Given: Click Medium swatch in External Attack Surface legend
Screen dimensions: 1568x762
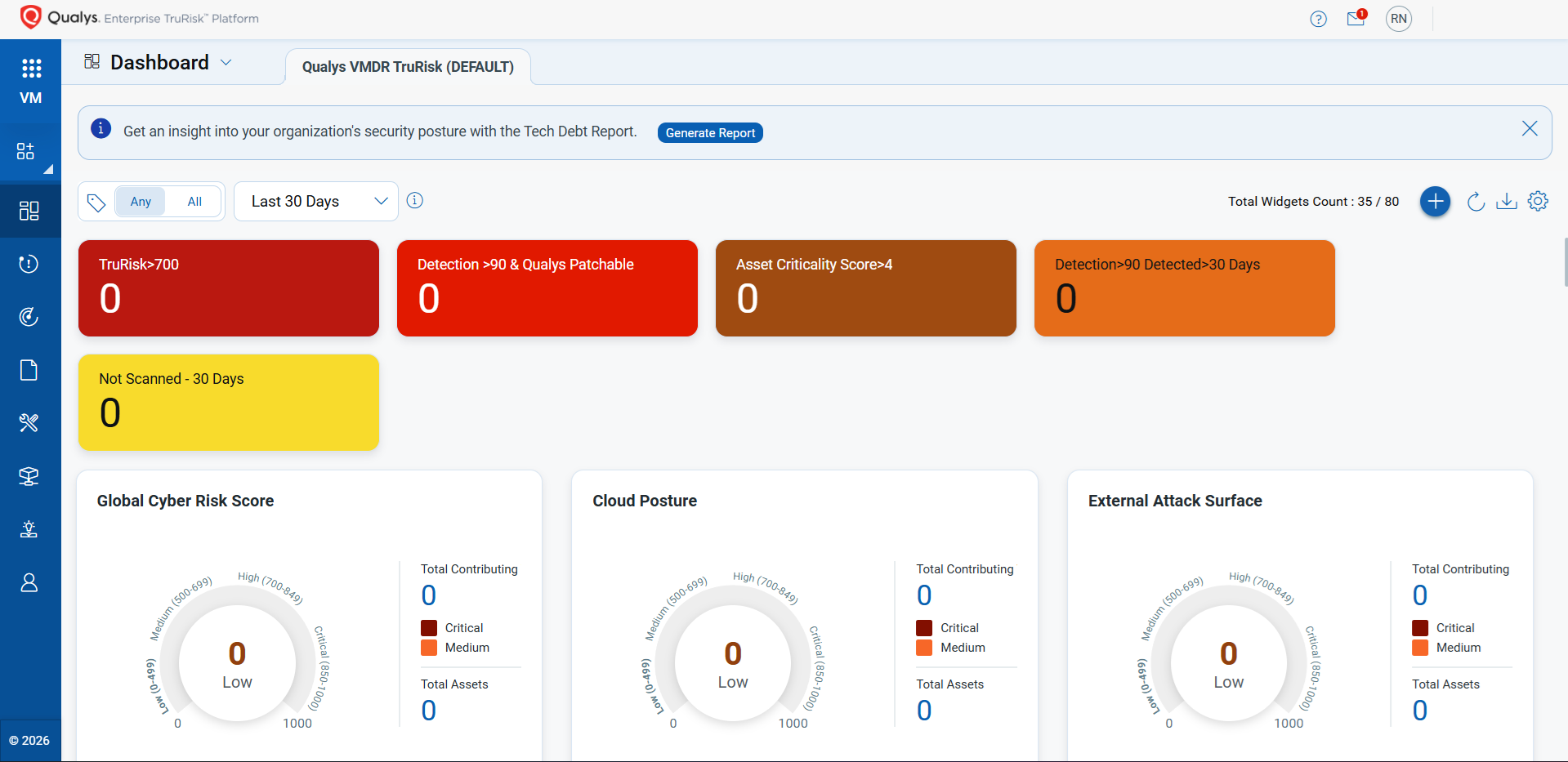Looking at the screenshot, I should [x=1420, y=648].
